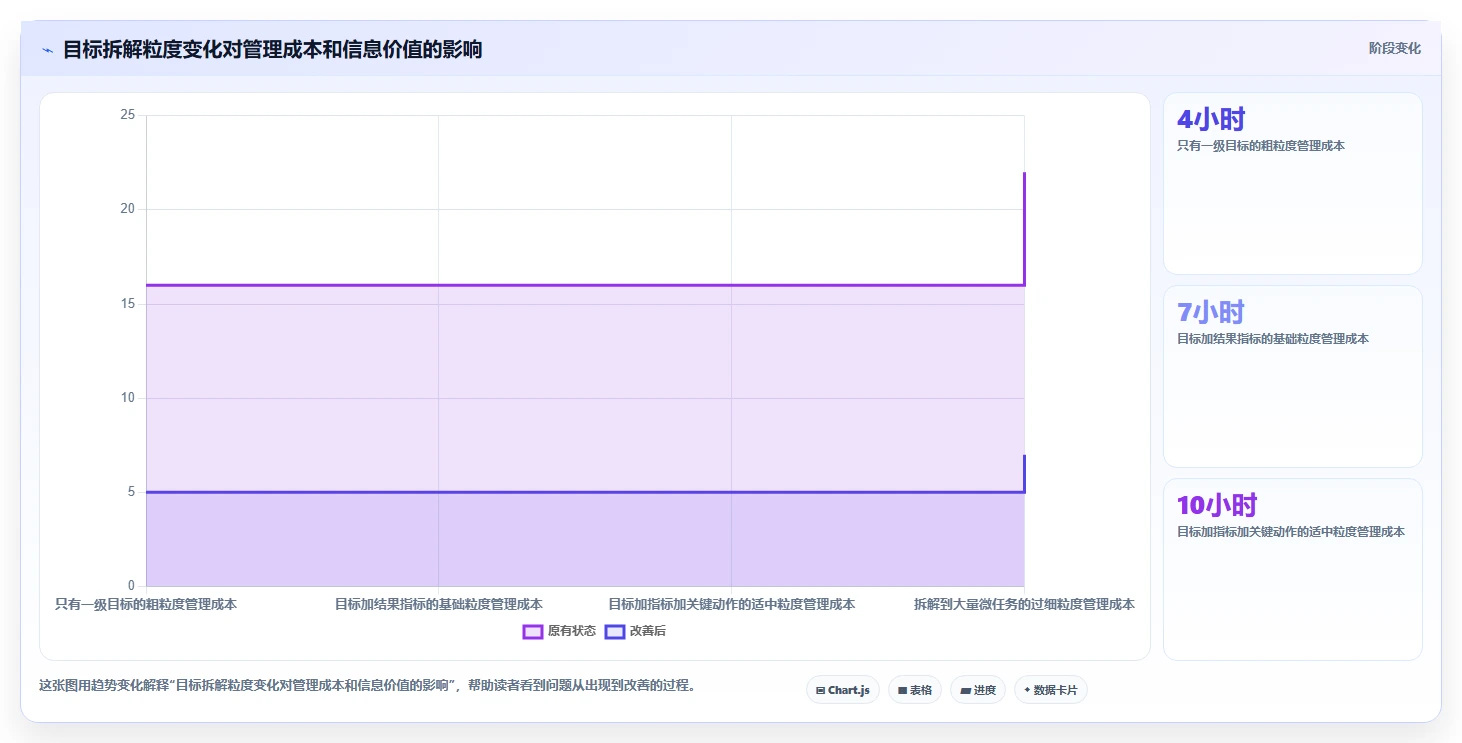The height and width of the screenshot is (743, 1462).
Task: Click the blue 改善后 legend swatch
Action: pos(615,631)
